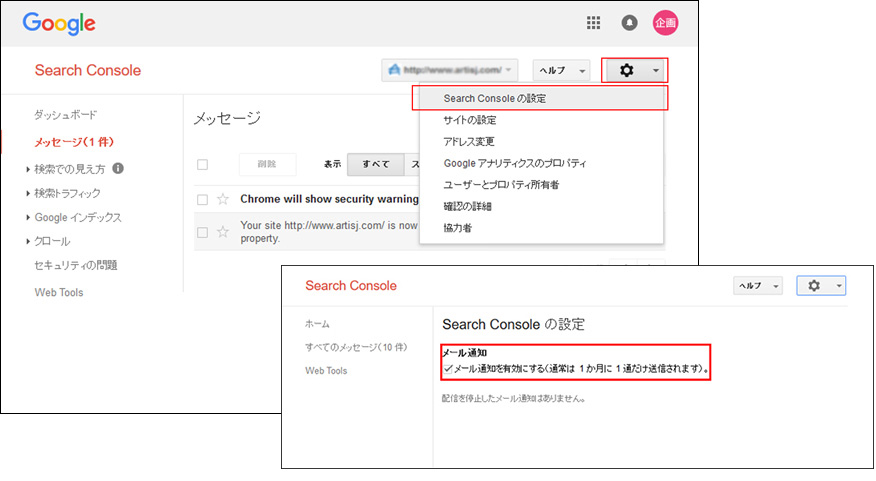Screen dimensions: 876x481
Task: Click the 削除 button
Action: (x=267, y=164)
